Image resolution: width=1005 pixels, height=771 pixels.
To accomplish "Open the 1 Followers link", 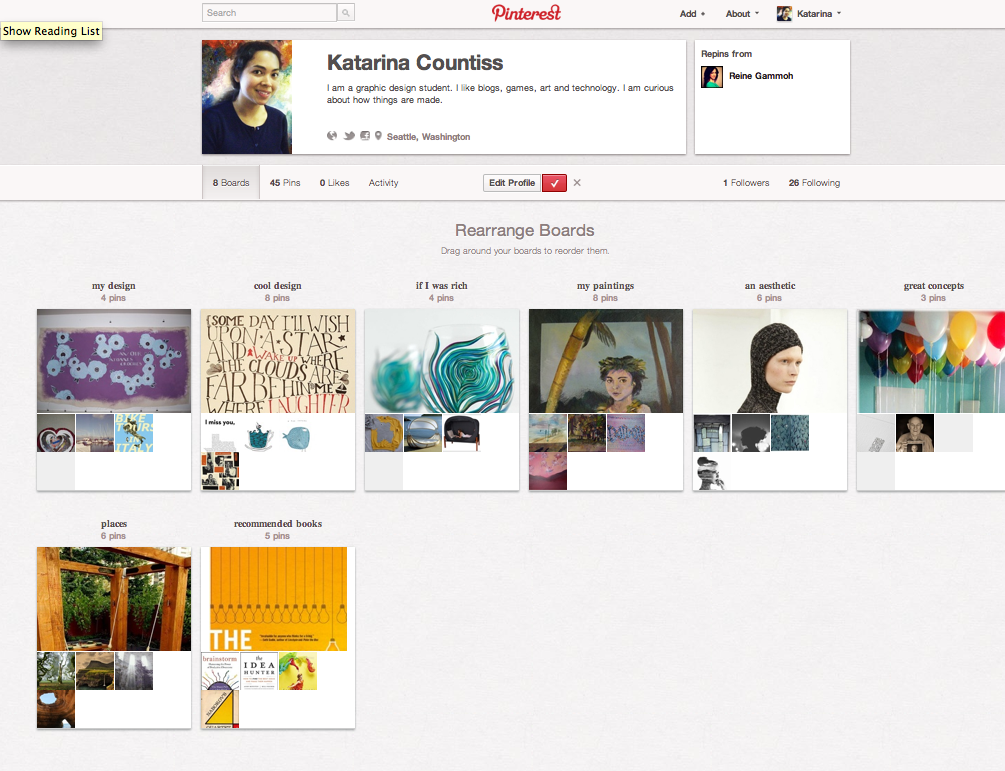I will (x=746, y=183).
